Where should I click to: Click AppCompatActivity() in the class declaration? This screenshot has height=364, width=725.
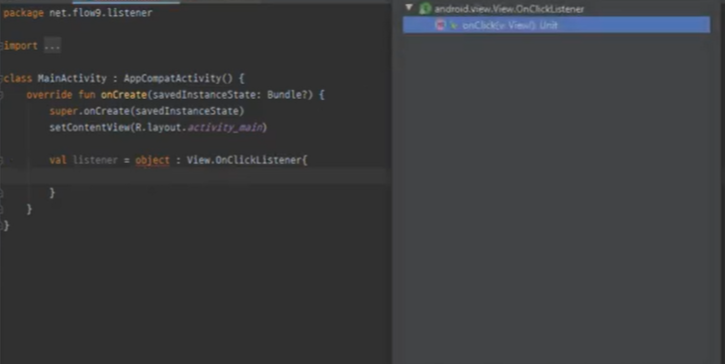tap(178, 78)
